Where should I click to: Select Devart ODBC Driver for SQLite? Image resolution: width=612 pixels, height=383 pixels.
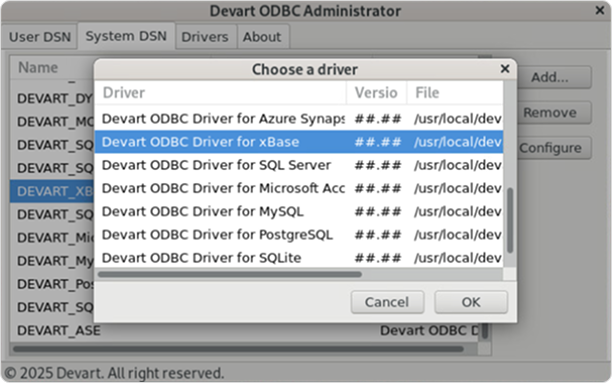click(x=299, y=258)
